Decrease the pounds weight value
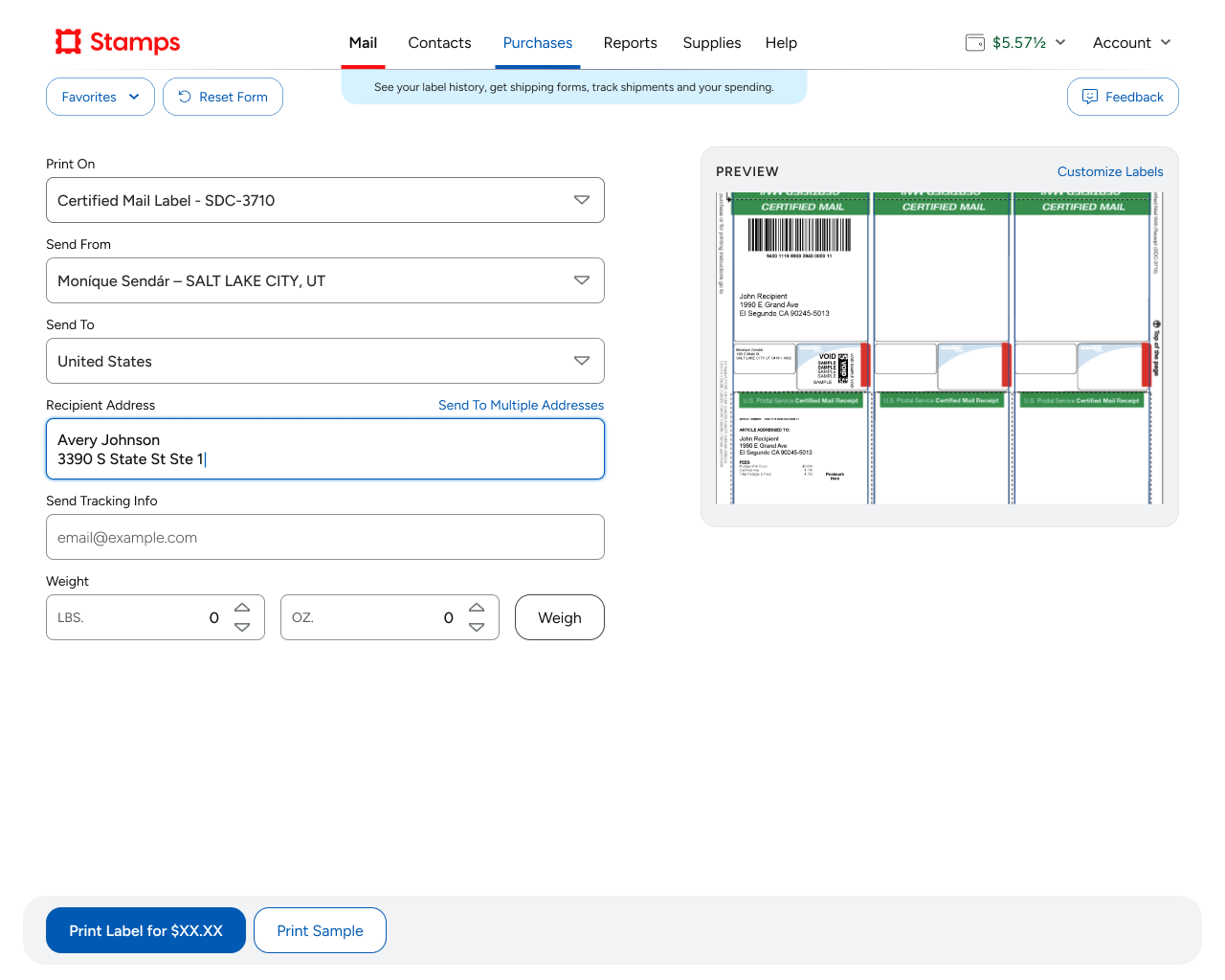 [x=242, y=628]
